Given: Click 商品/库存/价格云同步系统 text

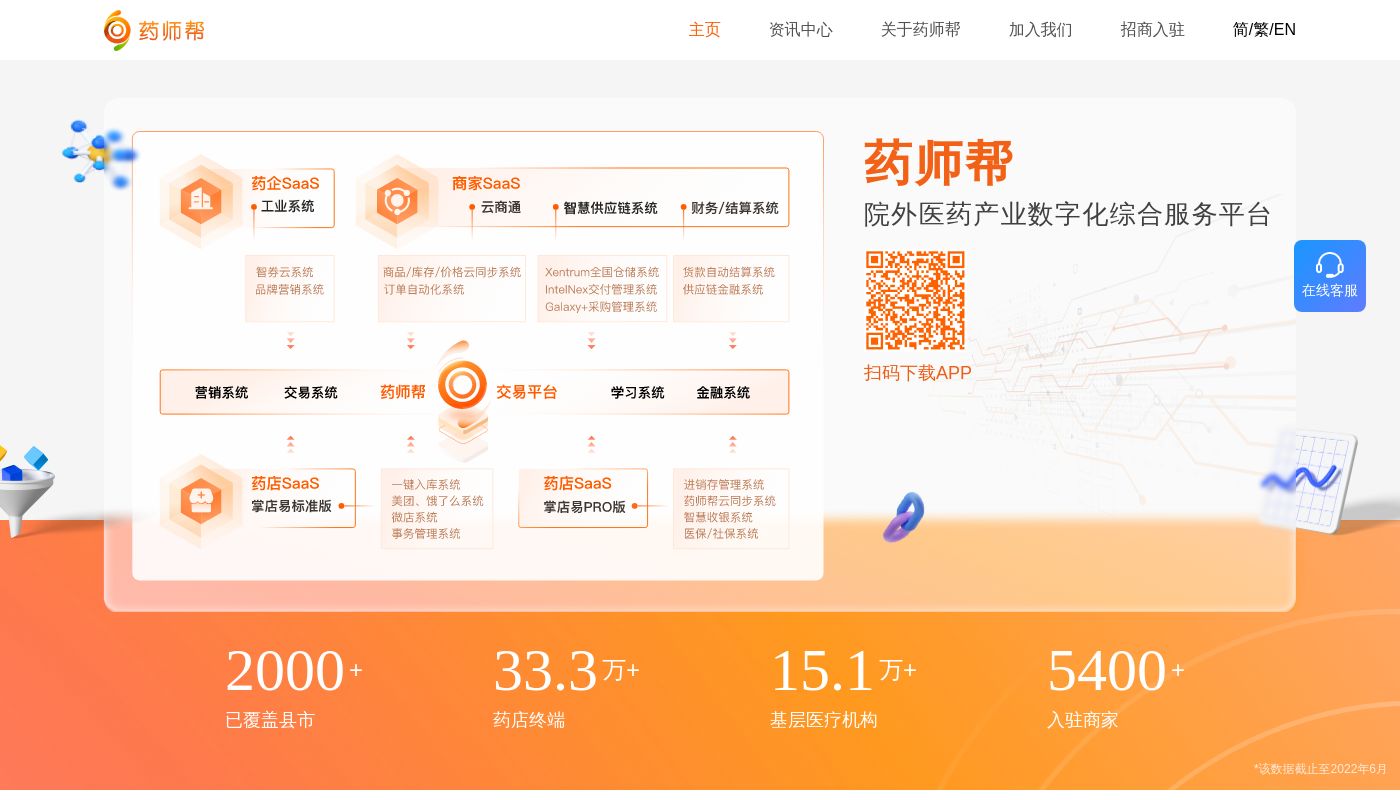Looking at the screenshot, I should click(452, 272).
